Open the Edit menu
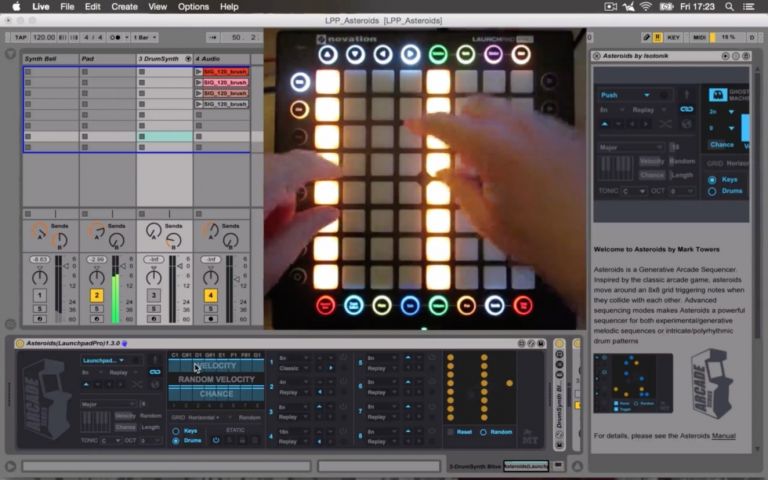Image resolution: width=768 pixels, height=480 pixels. tap(92, 7)
